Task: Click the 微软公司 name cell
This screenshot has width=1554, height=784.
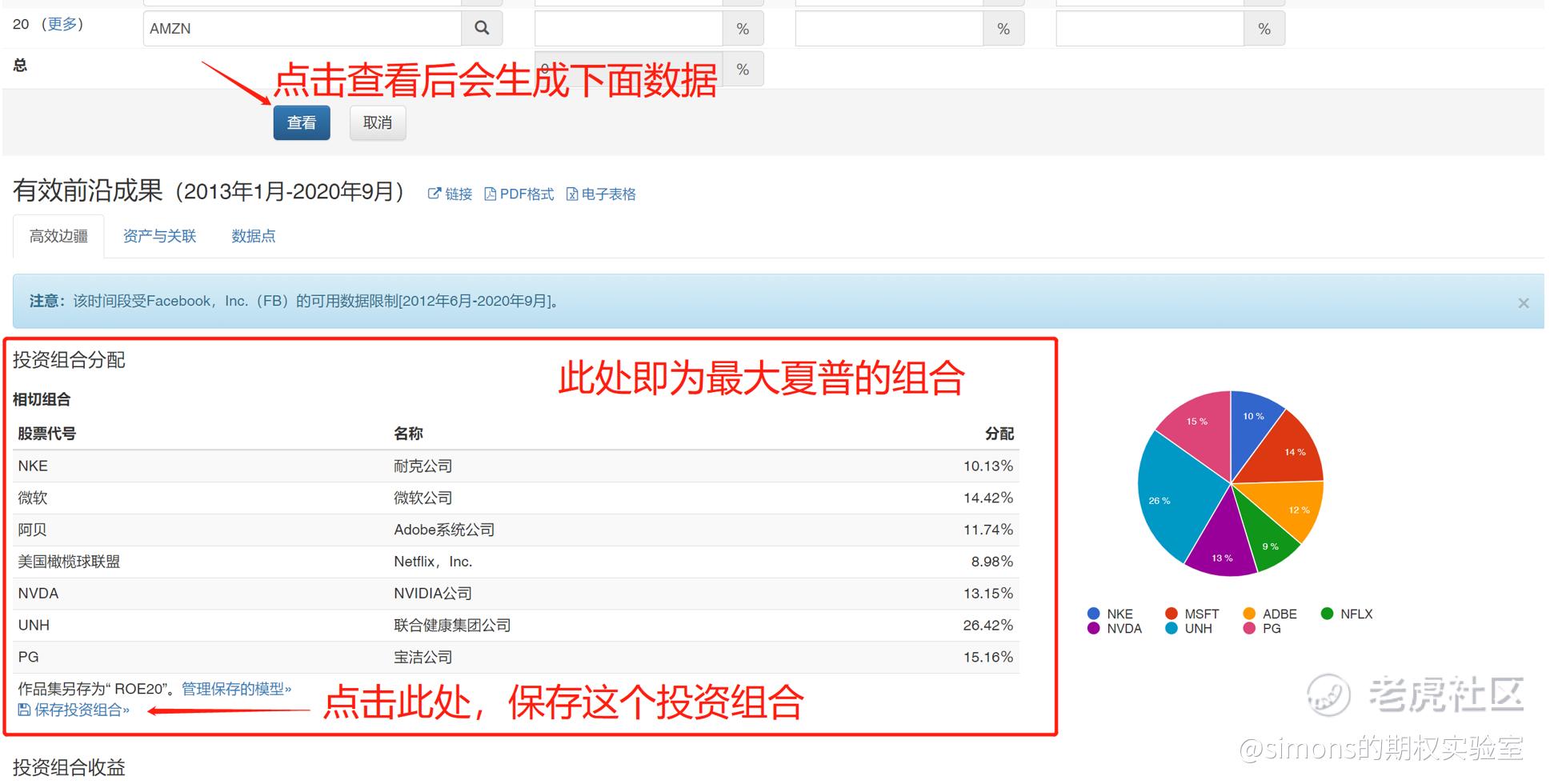Action: pyautogui.click(x=423, y=498)
